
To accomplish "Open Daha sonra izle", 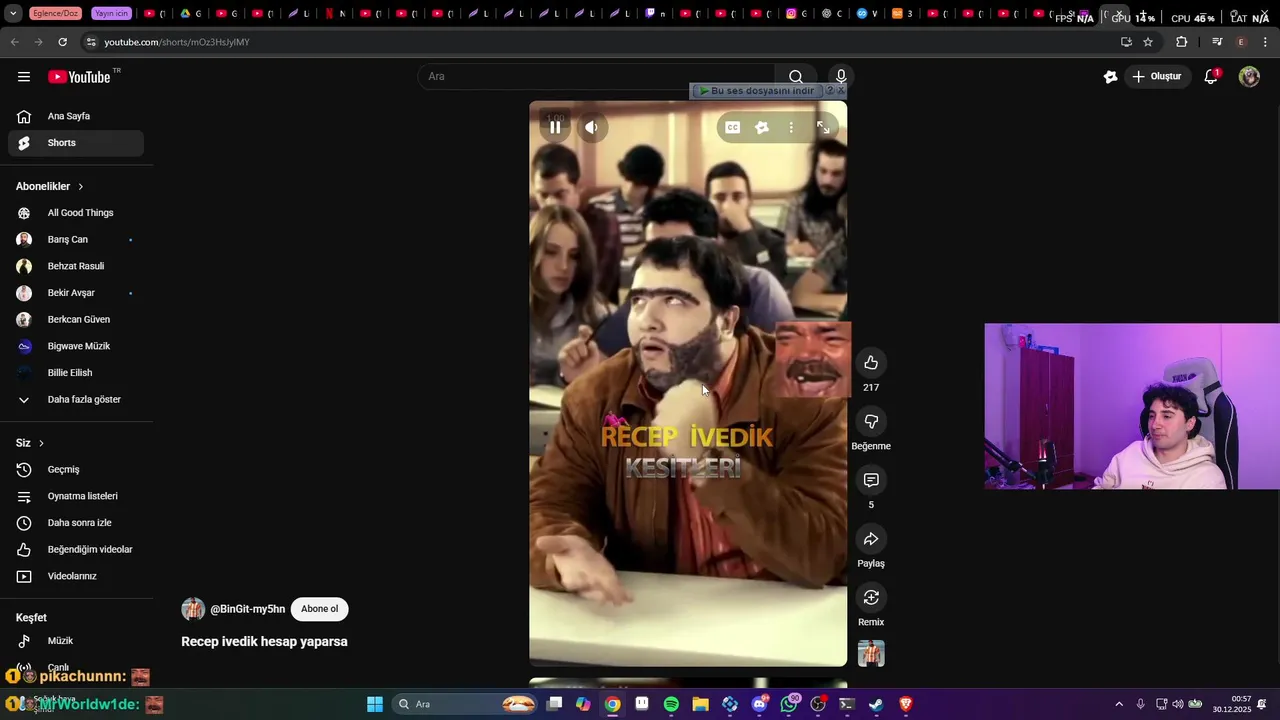I will point(76,523).
